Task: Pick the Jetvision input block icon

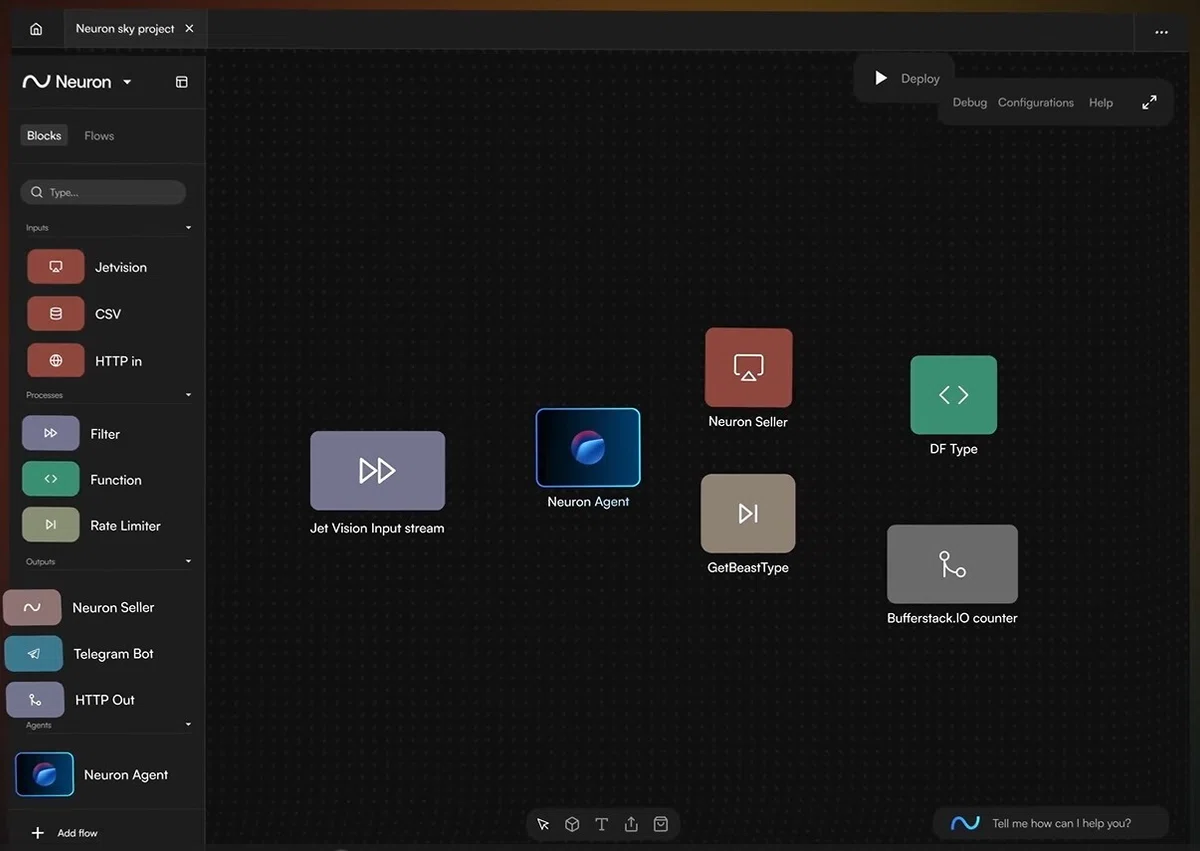Action: point(56,267)
